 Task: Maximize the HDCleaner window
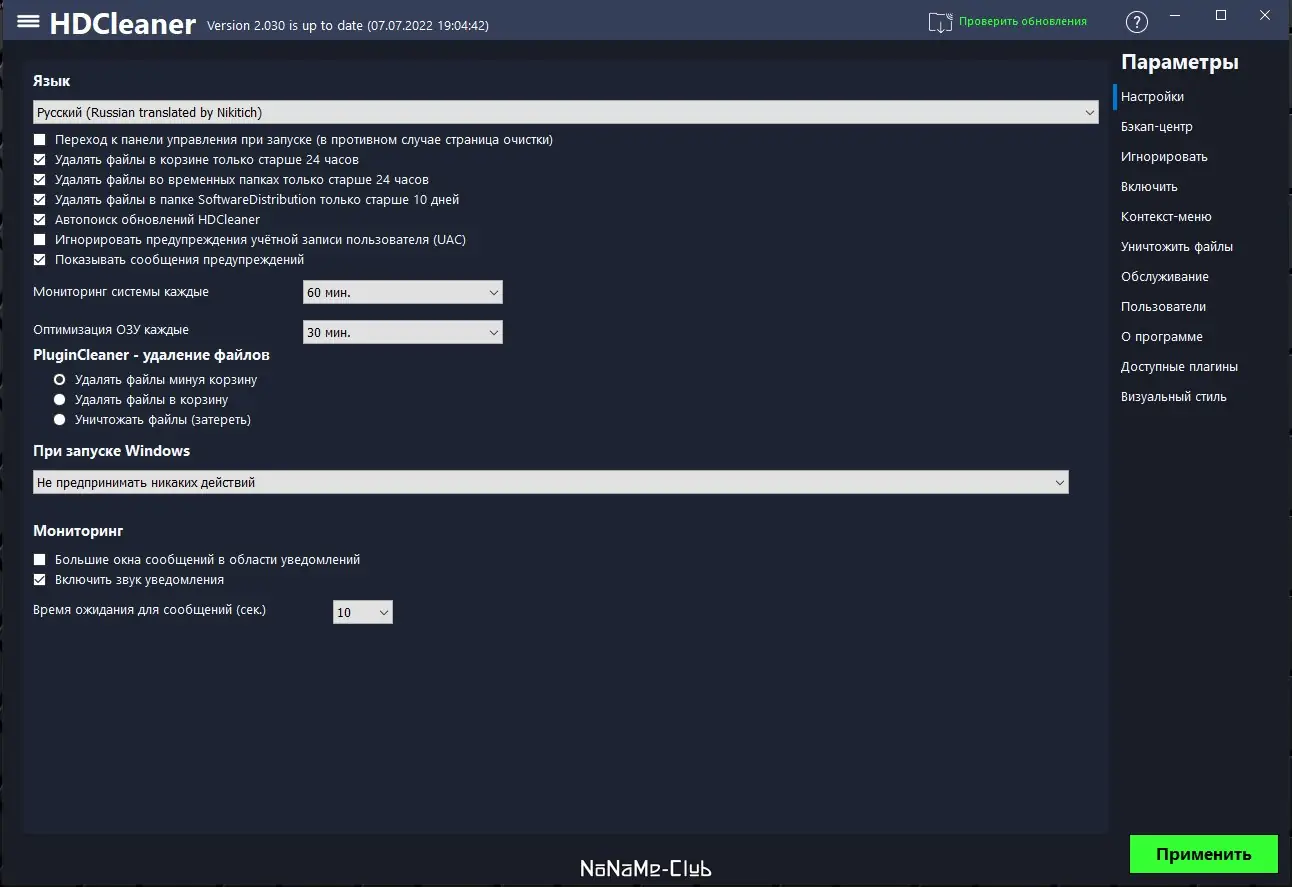coord(1221,15)
